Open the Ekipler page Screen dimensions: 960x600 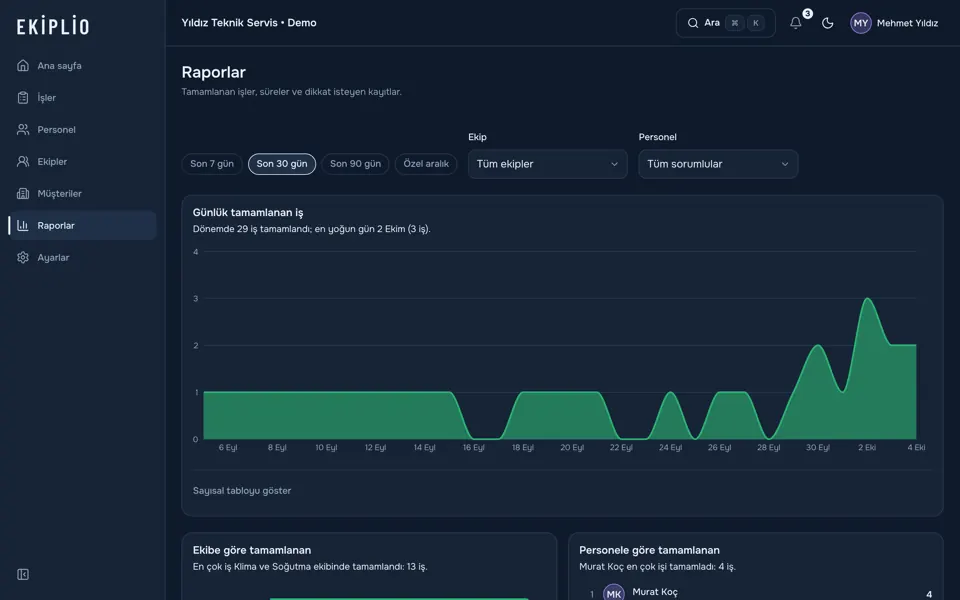pos(82,162)
